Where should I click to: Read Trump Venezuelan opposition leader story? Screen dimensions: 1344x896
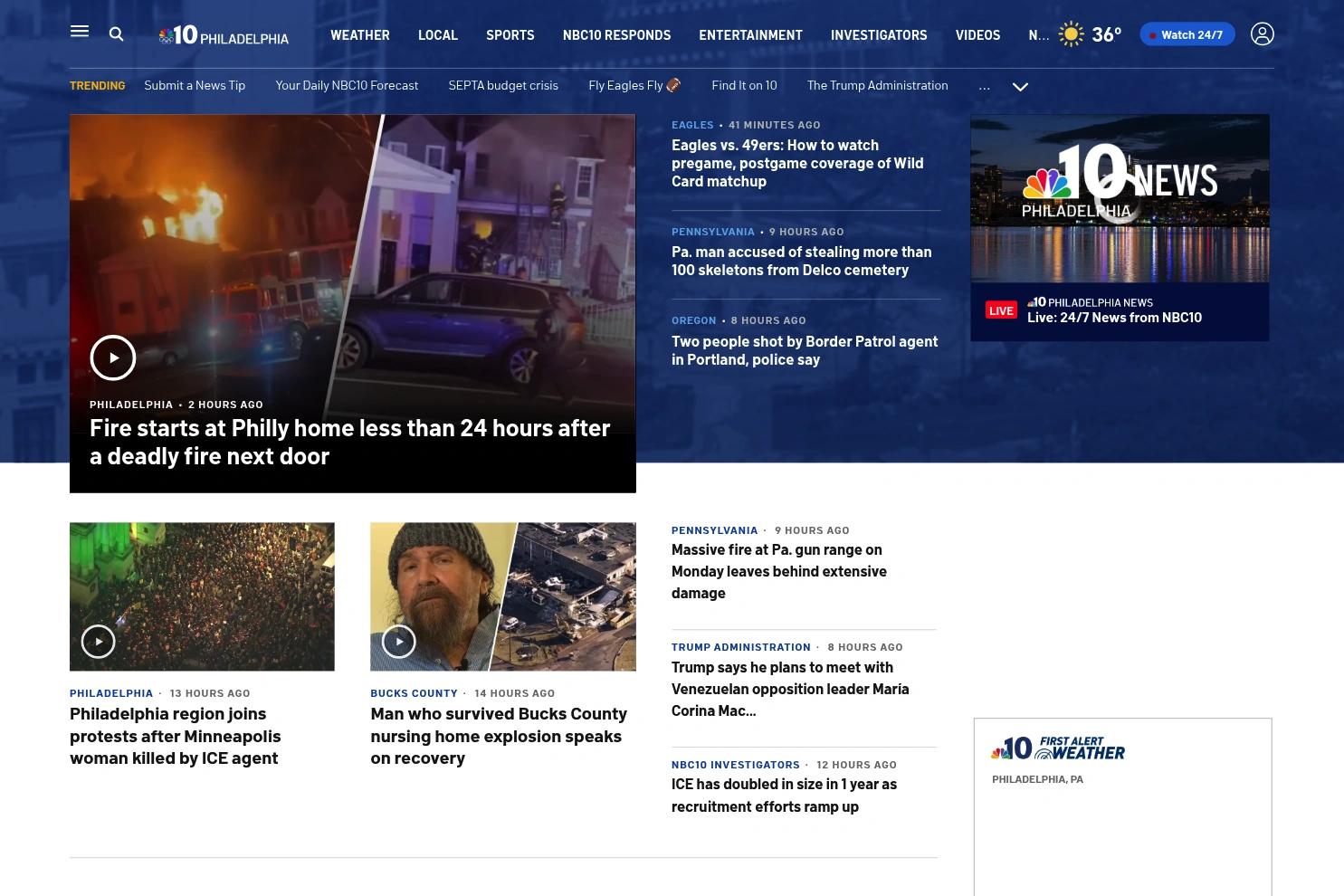790,689
